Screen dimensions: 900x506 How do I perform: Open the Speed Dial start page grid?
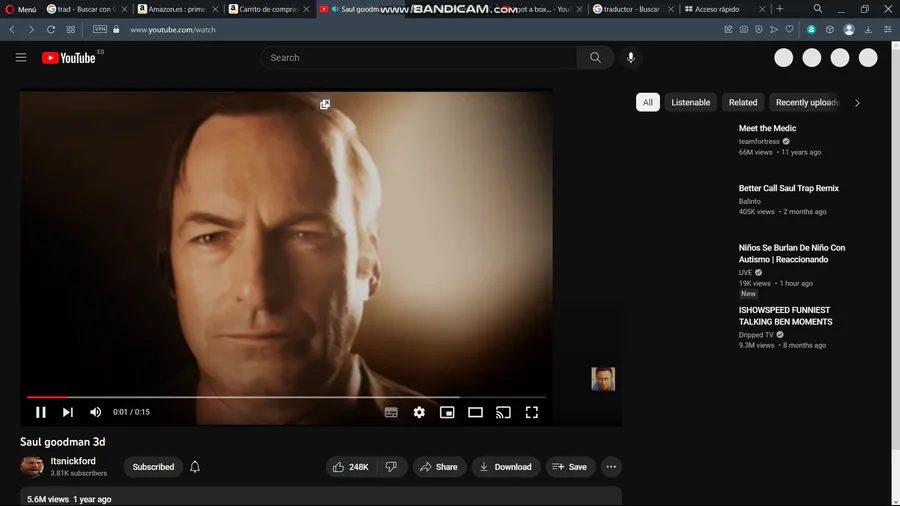pos(71,29)
